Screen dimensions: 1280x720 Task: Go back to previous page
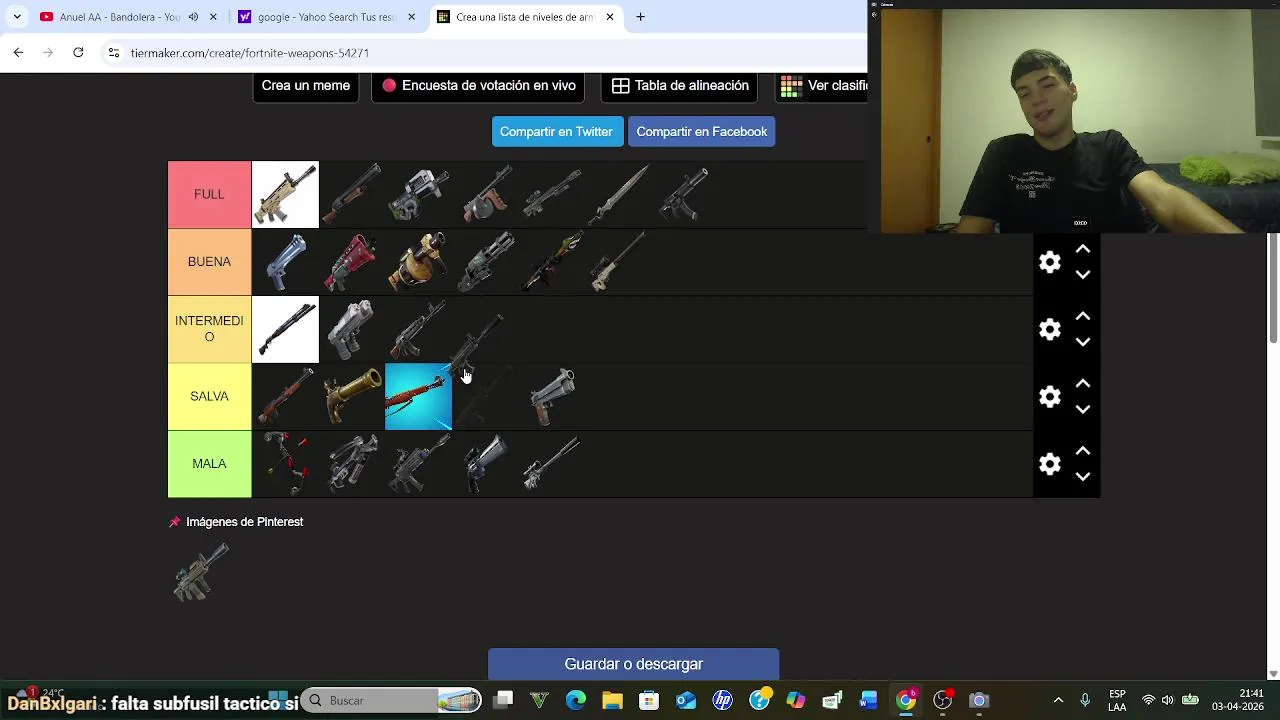(18, 52)
